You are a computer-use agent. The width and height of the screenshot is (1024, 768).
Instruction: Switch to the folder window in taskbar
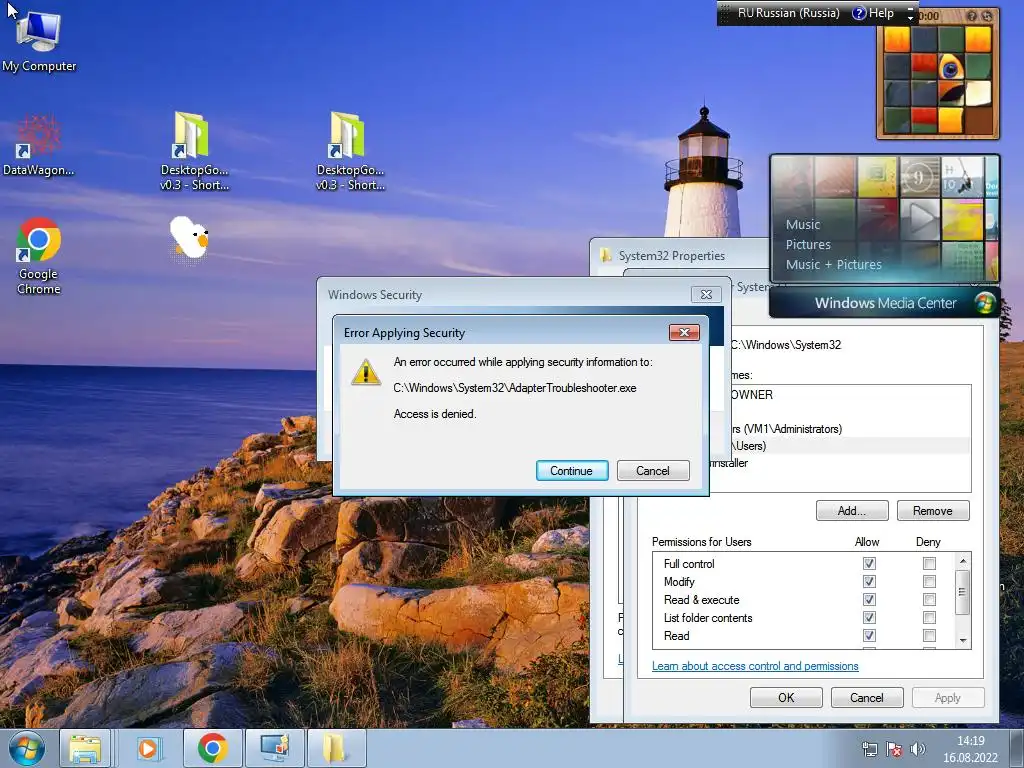pos(336,748)
